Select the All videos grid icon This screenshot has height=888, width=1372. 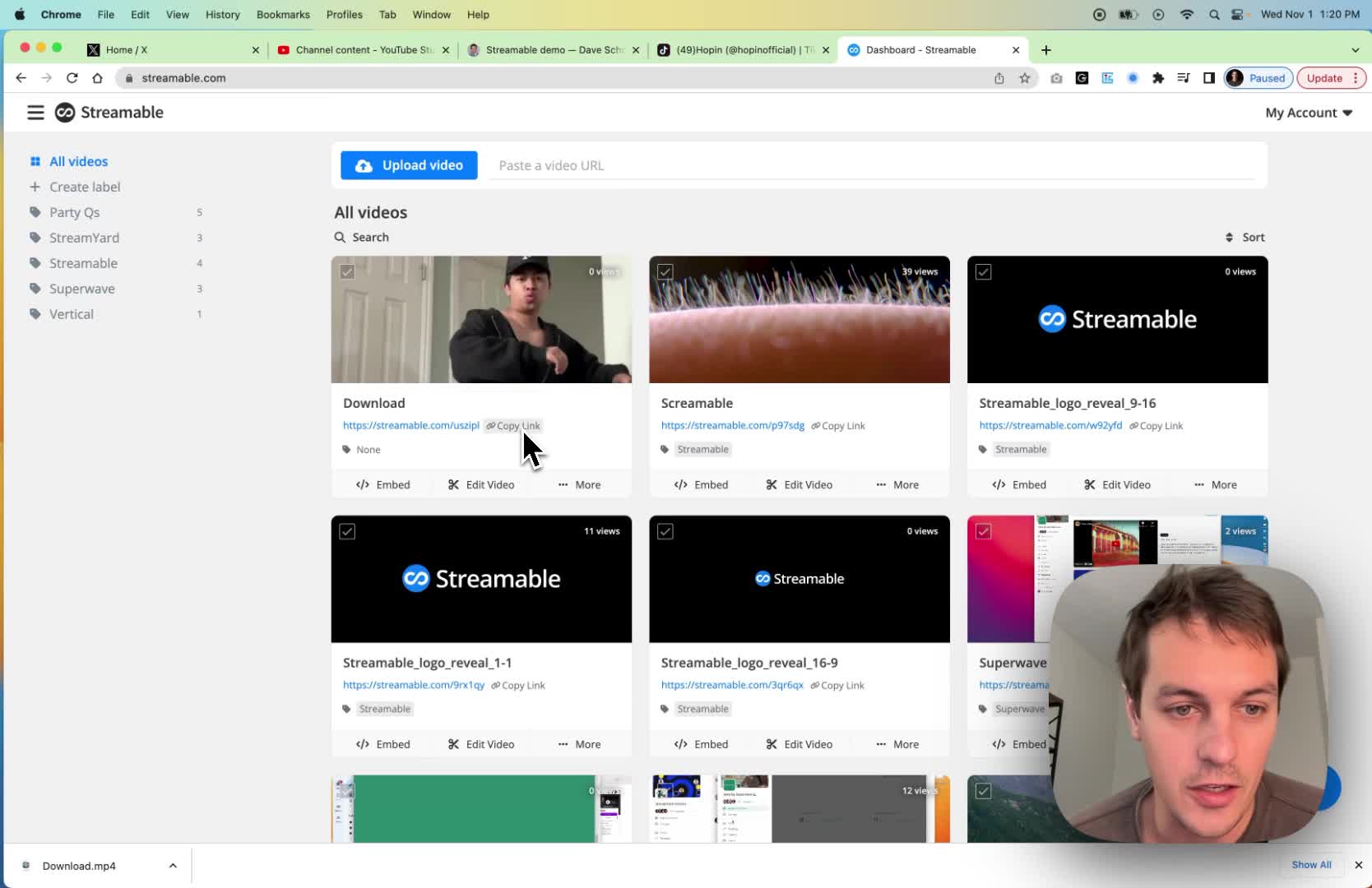coord(36,161)
